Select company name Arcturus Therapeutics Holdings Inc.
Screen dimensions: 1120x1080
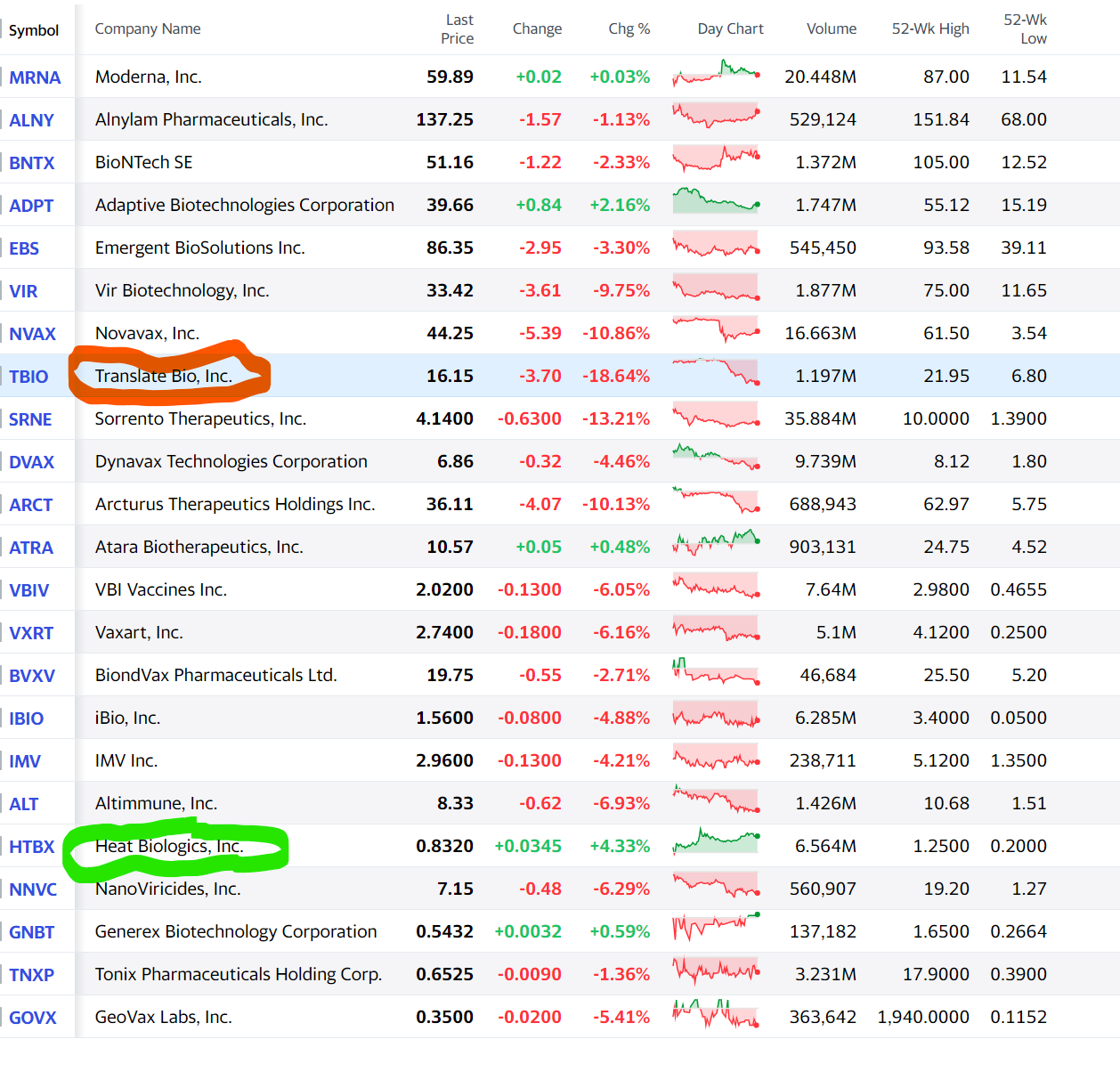(235, 505)
